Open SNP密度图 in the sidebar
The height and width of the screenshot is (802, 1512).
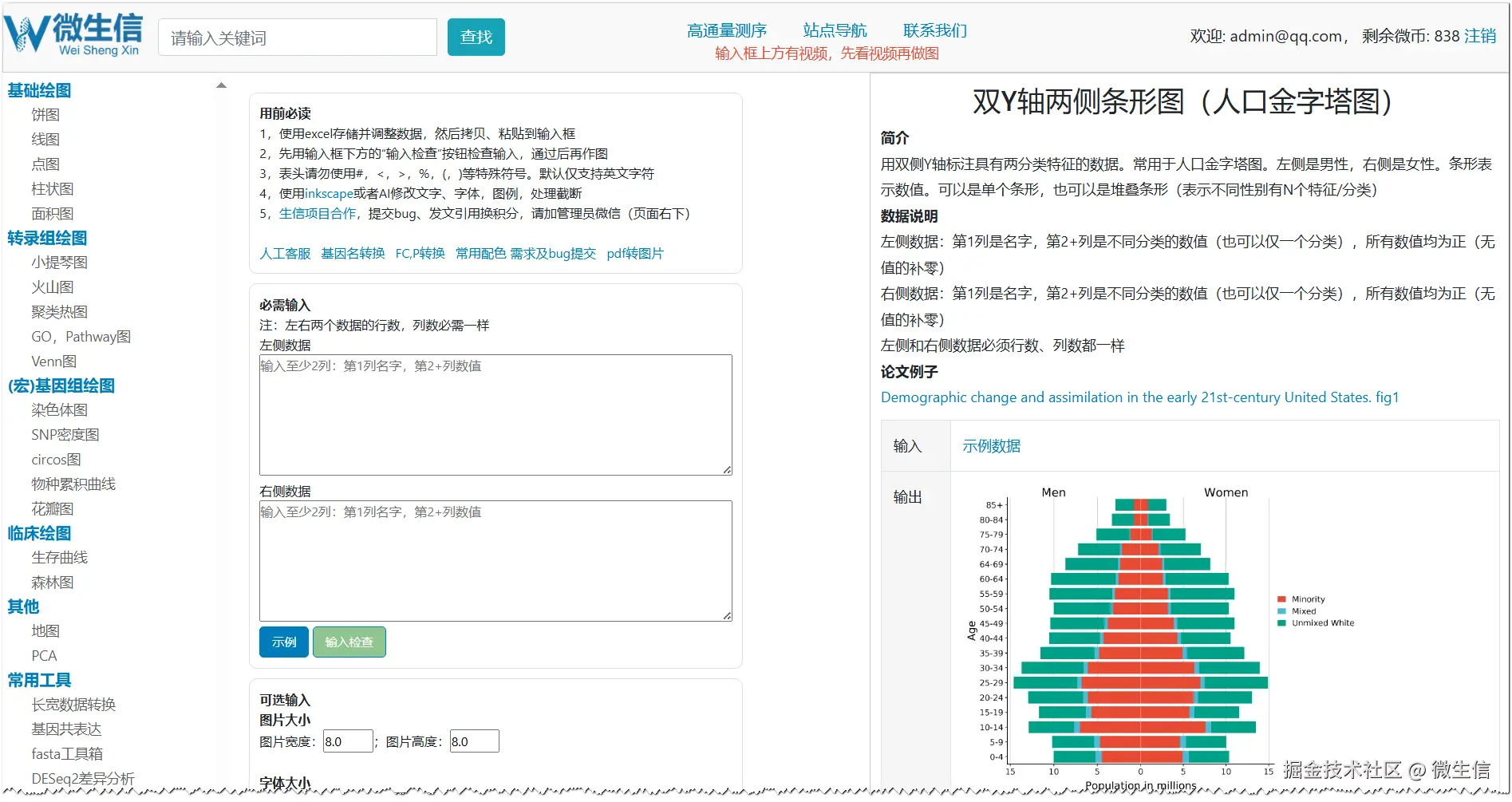[x=65, y=435]
